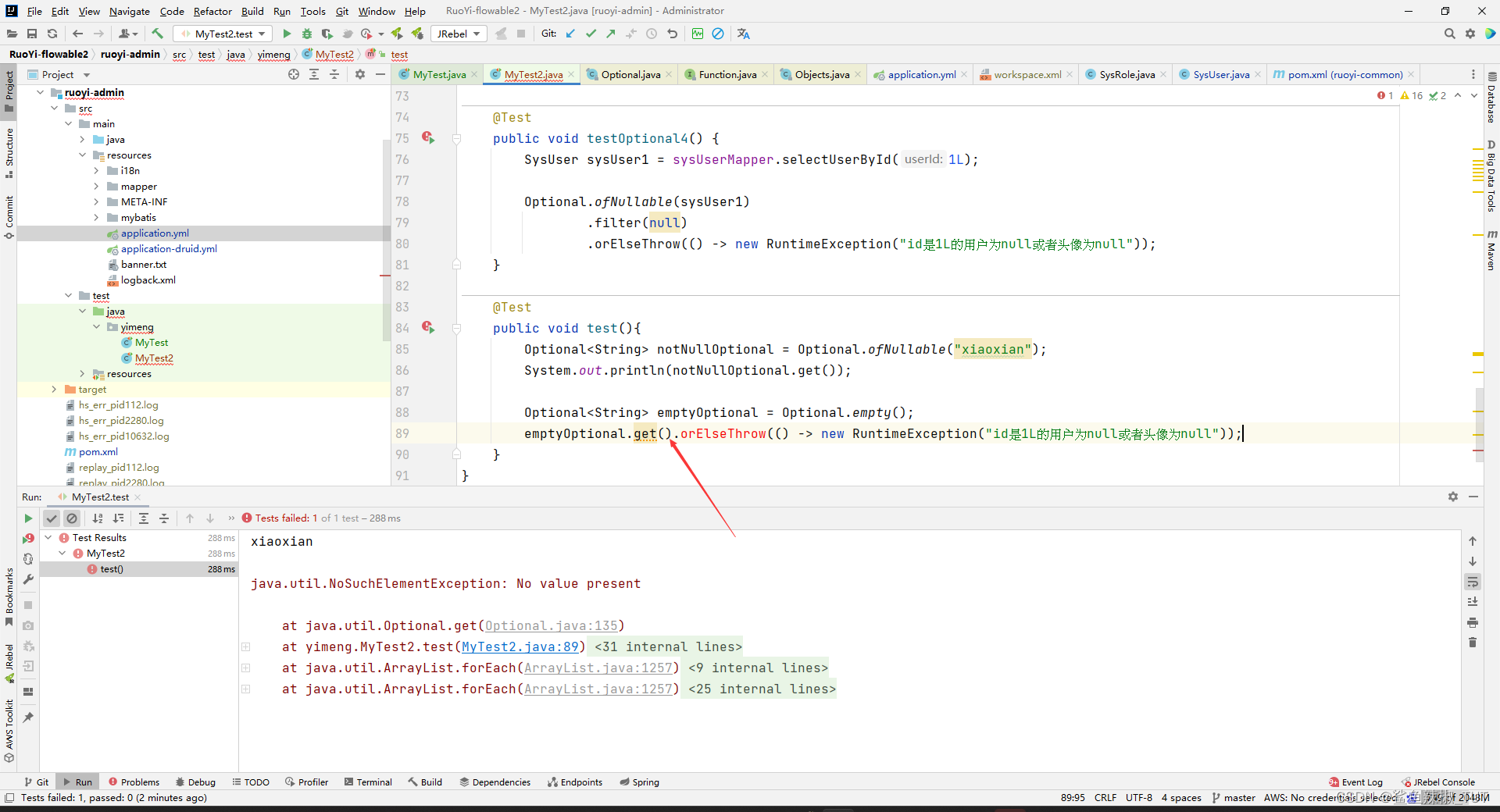Close the MyTest2.java editor tab
Viewport: 1500px width, 812px height.
571,75
